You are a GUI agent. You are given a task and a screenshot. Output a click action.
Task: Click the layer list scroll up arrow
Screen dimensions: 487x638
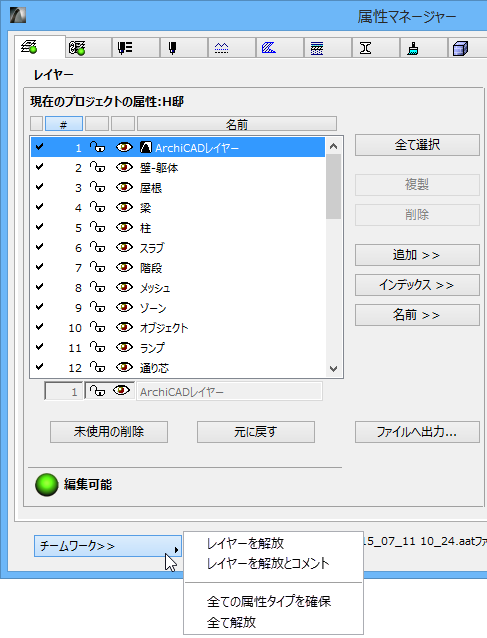[334, 146]
